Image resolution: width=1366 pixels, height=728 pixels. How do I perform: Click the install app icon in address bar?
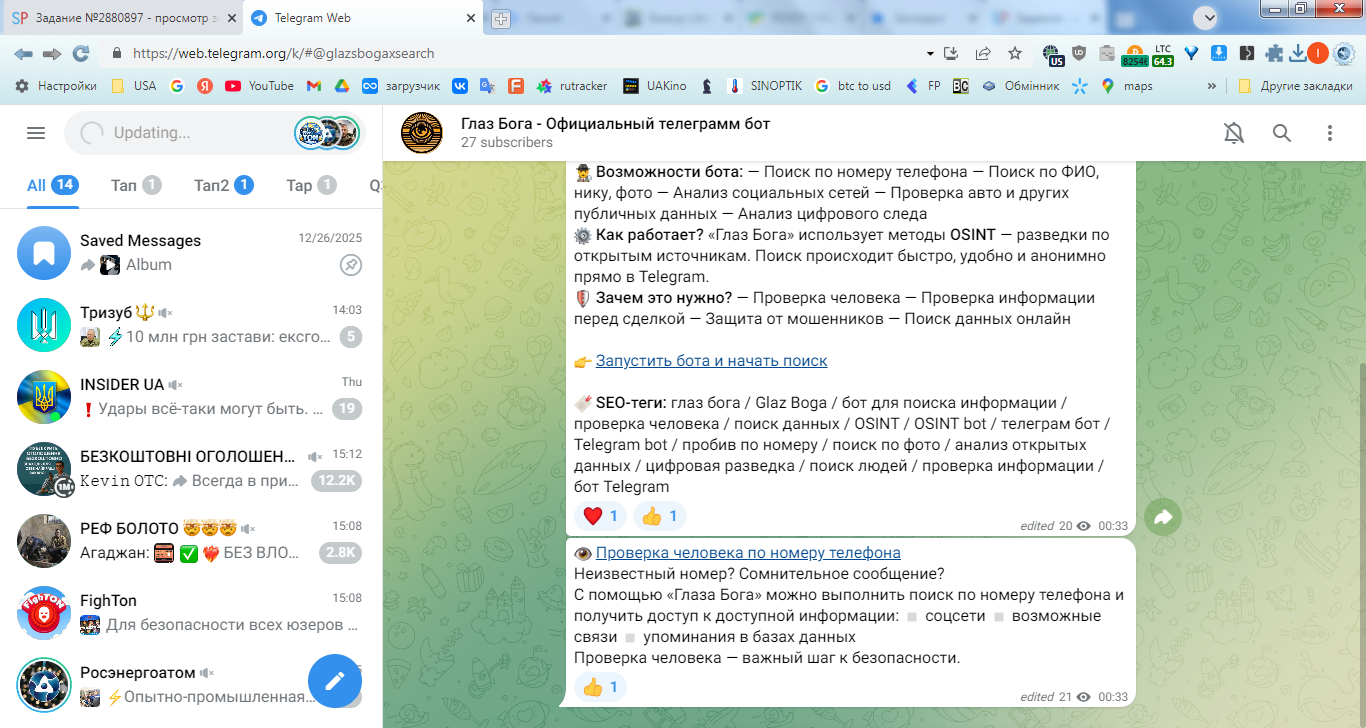[x=951, y=53]
